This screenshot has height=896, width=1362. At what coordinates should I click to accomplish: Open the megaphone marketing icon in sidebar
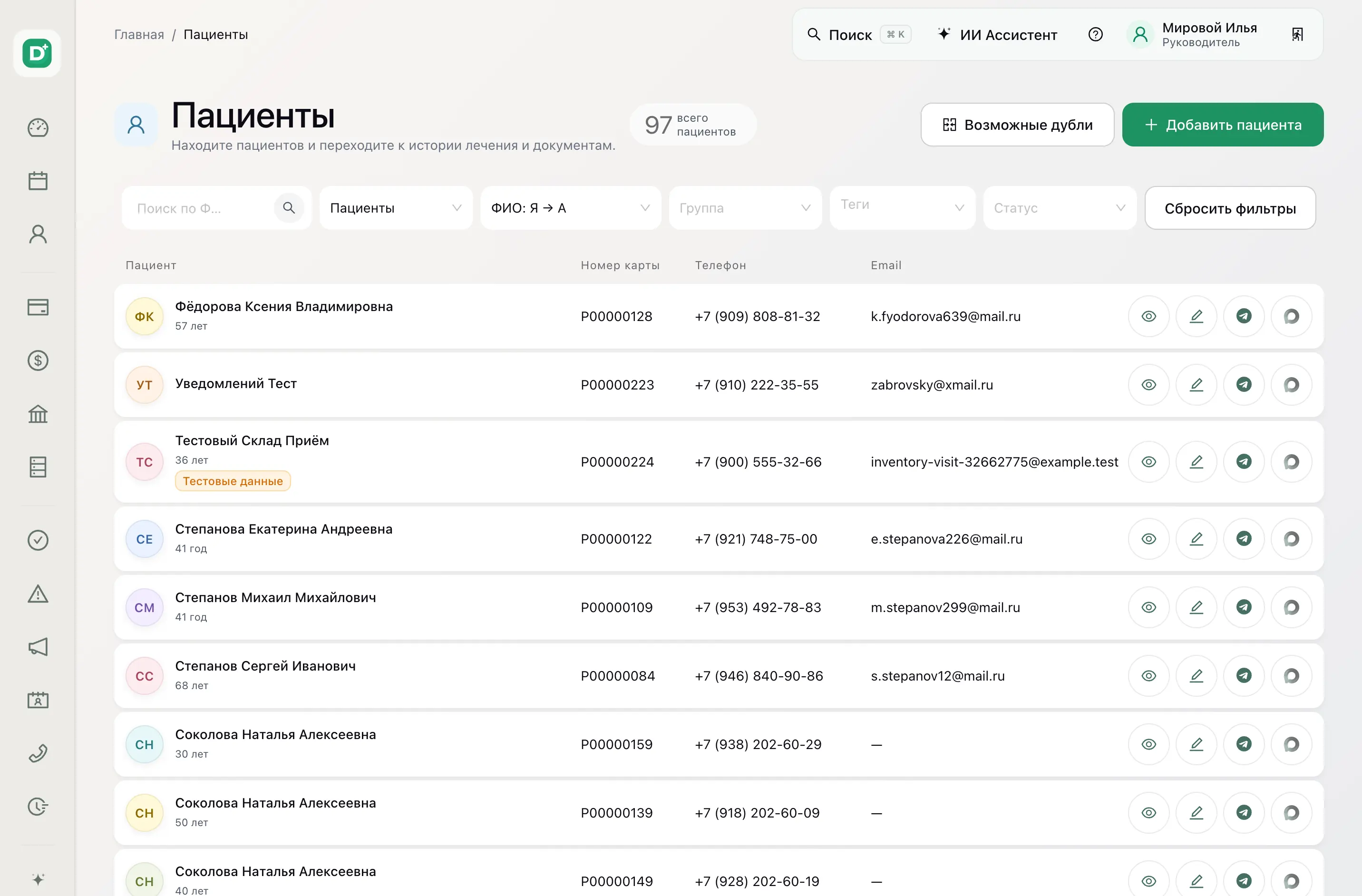(x=38, y=647)
